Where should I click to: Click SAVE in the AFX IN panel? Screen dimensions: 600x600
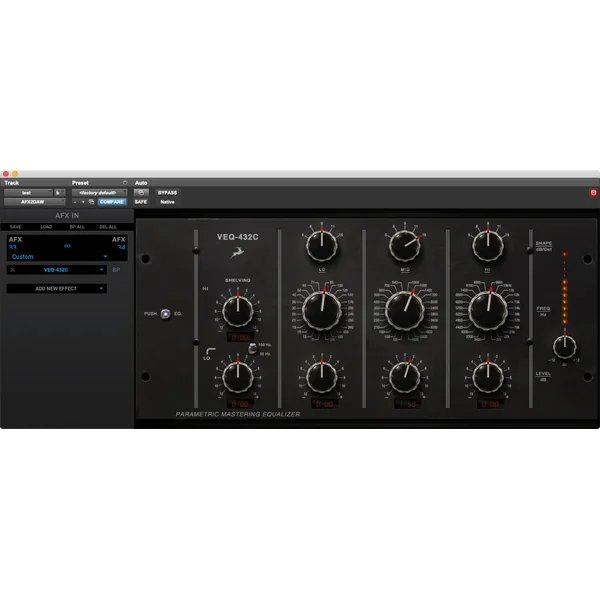[x=15, y=227]
